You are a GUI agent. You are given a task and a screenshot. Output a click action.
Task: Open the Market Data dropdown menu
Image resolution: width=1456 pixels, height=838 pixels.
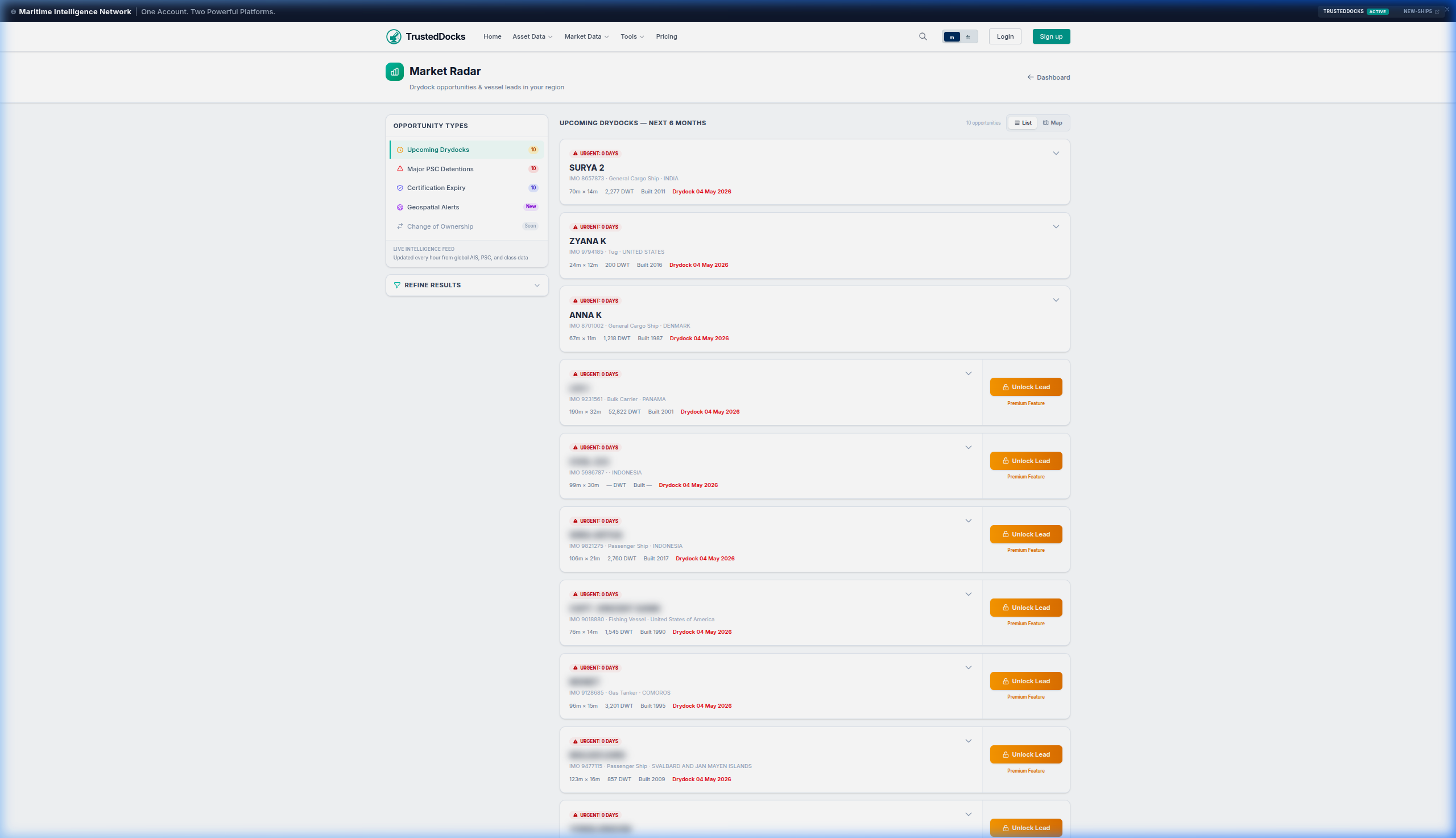click(x=586, y=36)
